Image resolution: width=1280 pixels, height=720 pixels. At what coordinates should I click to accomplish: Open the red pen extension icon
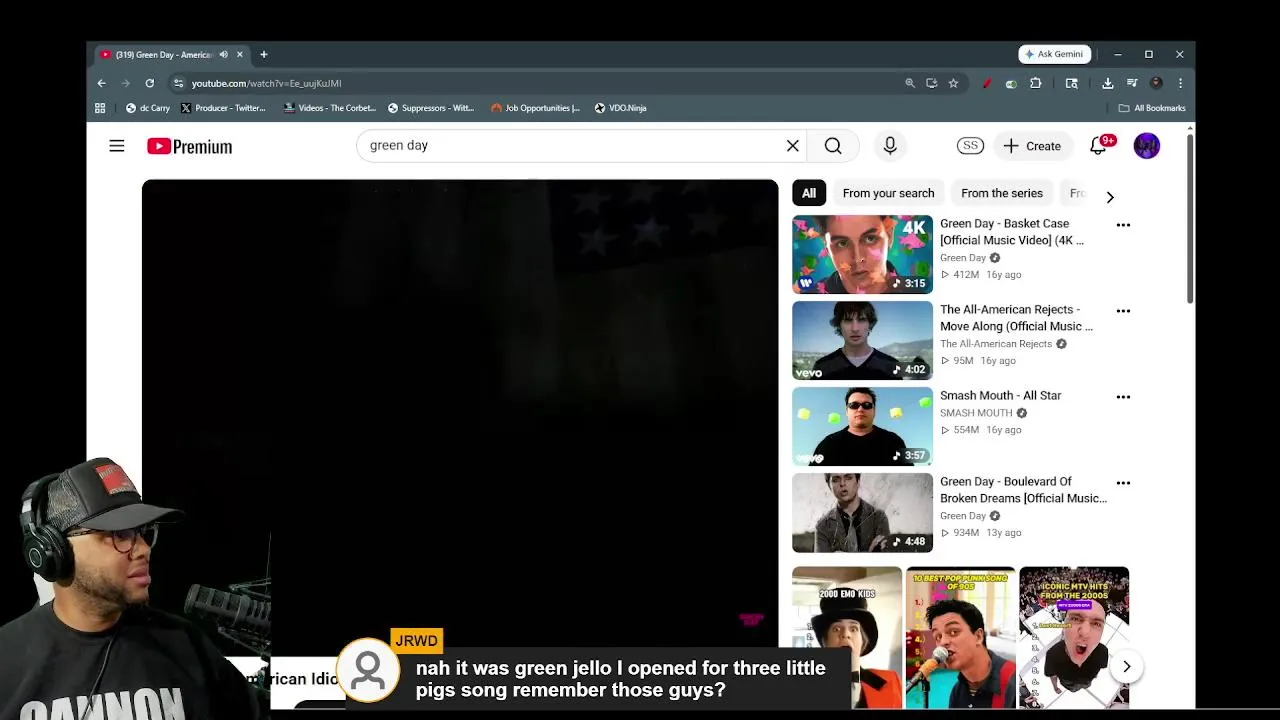[x=987, y=83]
